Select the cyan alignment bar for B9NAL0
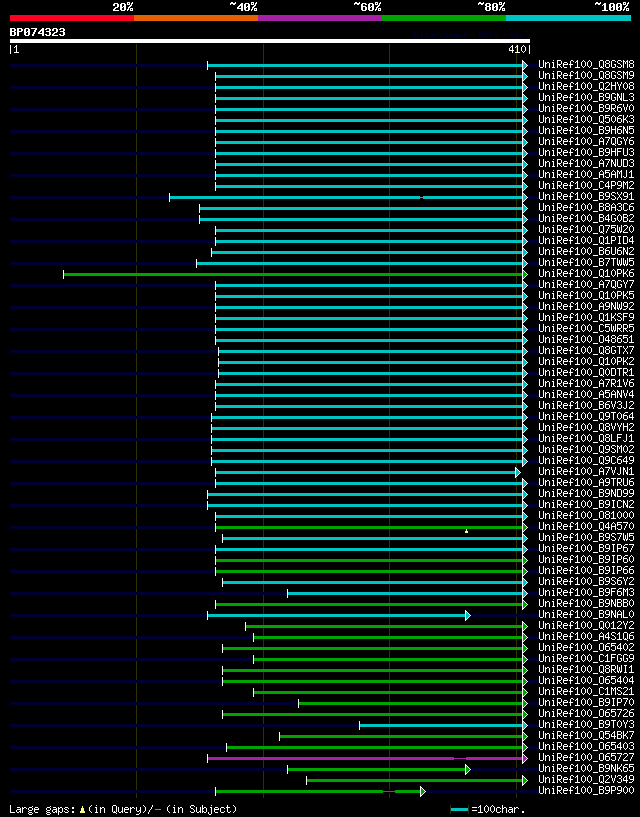 (x=337, y=615)
